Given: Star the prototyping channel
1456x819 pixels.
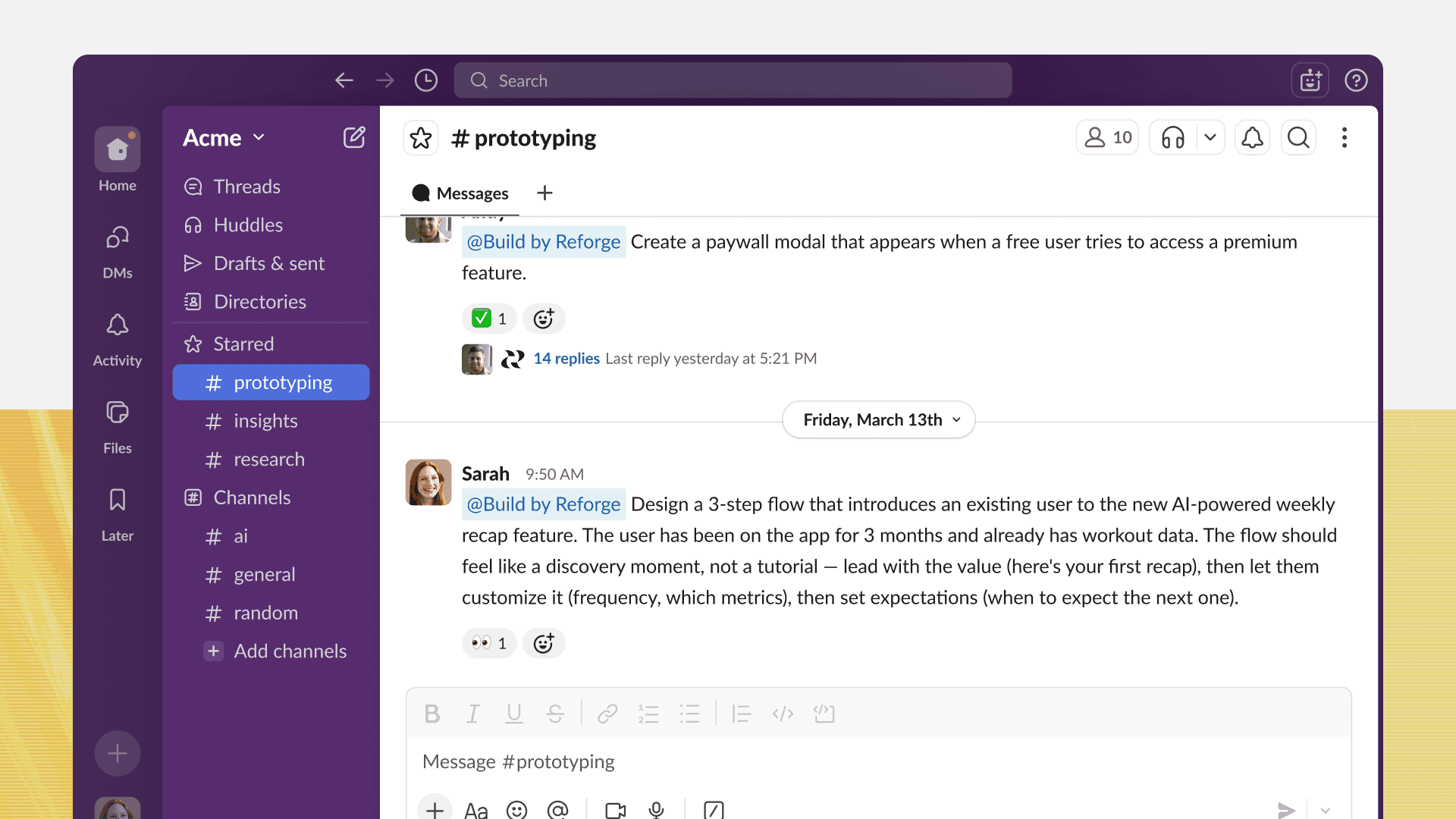Looking at the screenshot, I should 421,138.
